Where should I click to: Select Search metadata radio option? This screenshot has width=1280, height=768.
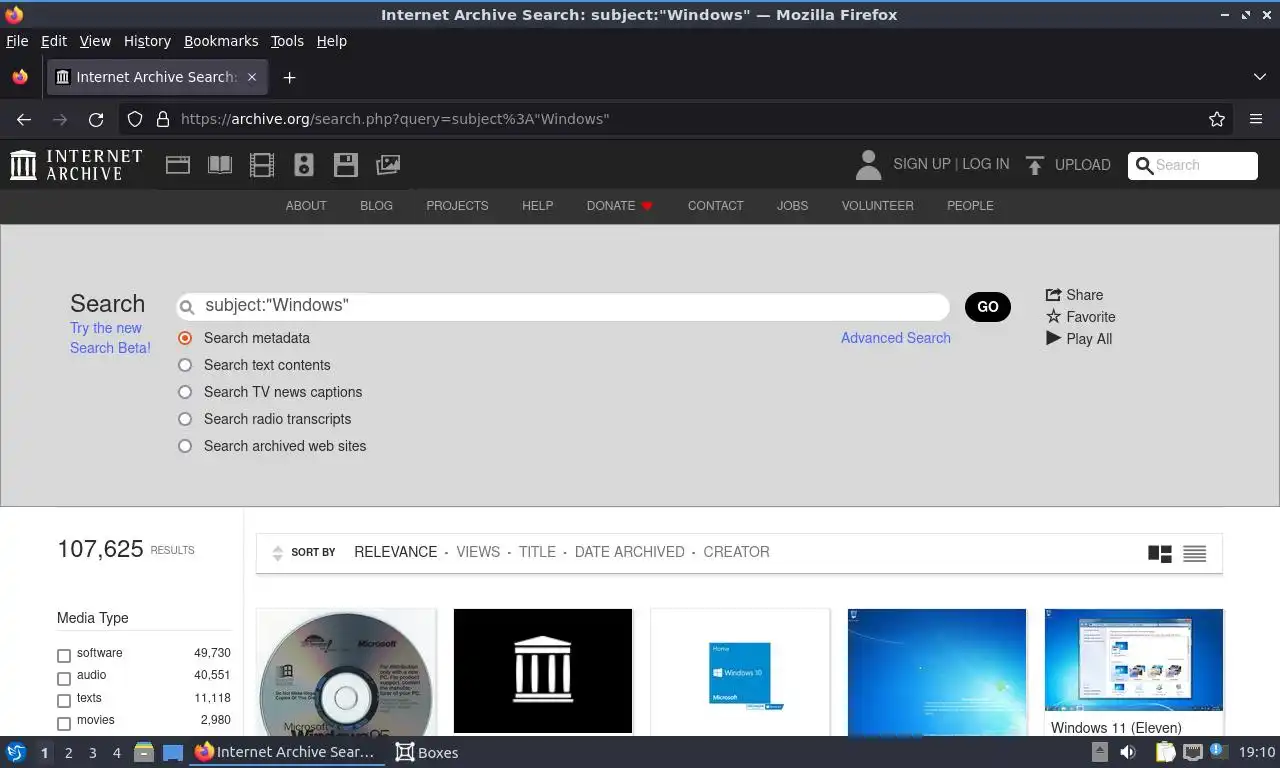coord(185,338)
